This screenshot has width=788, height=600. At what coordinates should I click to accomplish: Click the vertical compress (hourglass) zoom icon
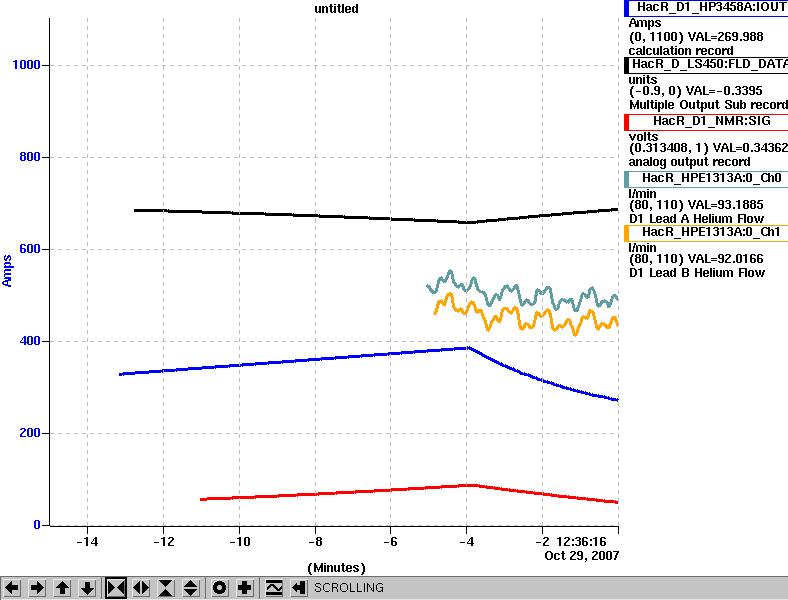point(166,587)
